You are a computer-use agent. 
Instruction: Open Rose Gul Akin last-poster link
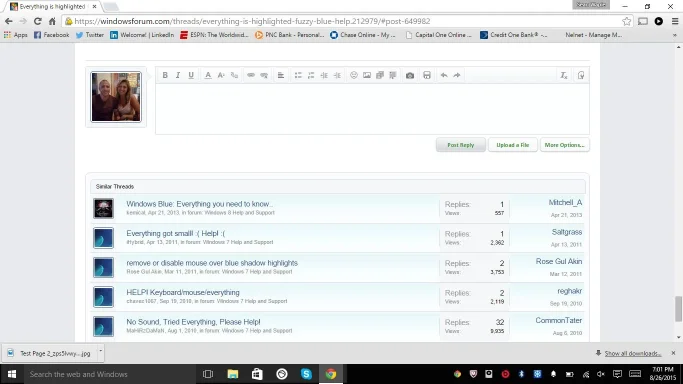coord(559,261)
